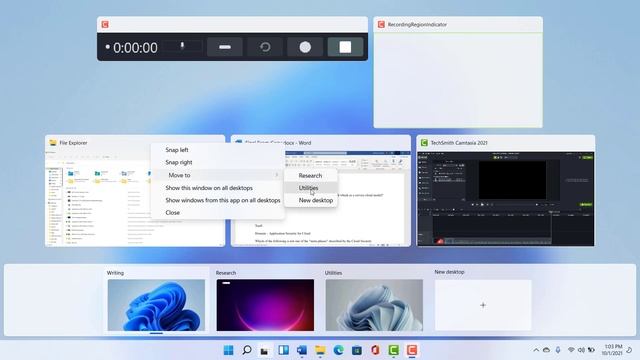Image resolution: width=640 pixels, height=360 pixels.
Task: Click recorder round record button
Action: (305, 47)
